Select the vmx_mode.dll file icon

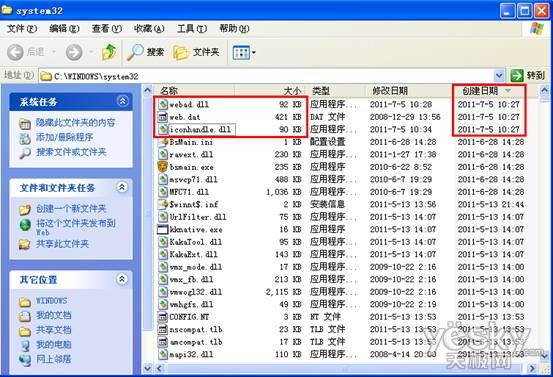163,267
